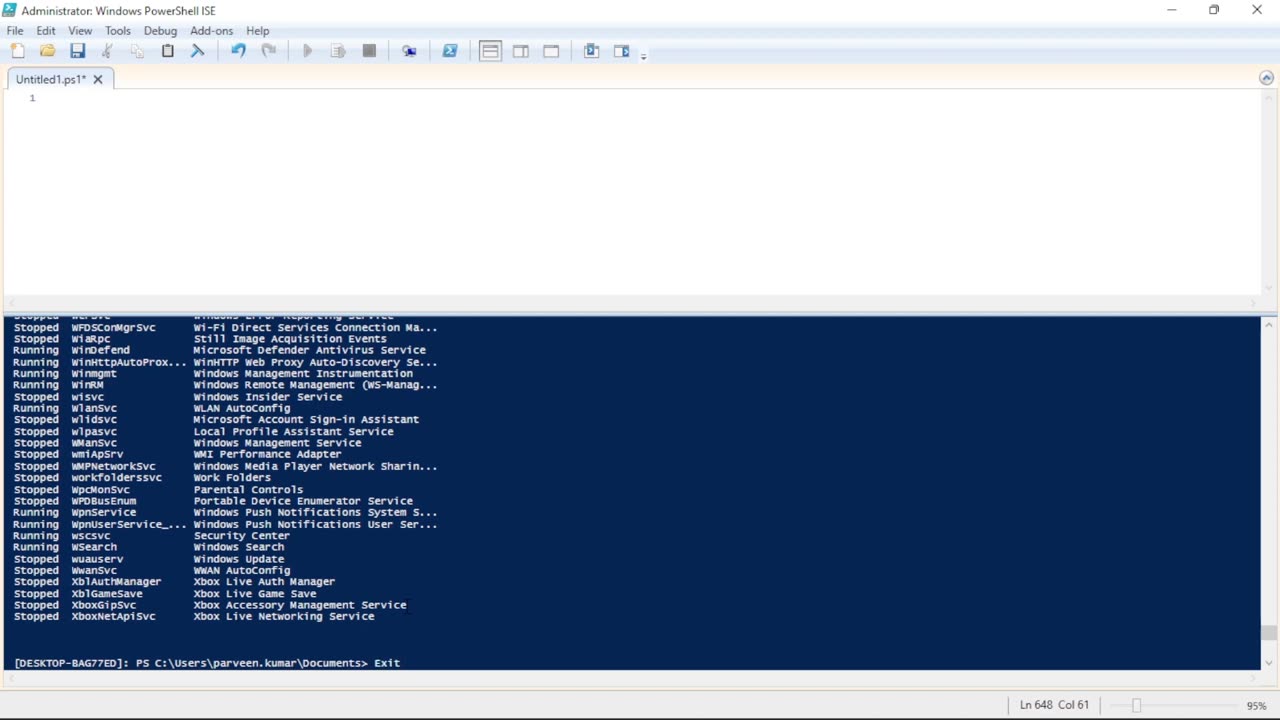The height and width of the screenshot is (720, 1280).
Task: Click the WPDBusEnum service name
Action: (104, 501)
